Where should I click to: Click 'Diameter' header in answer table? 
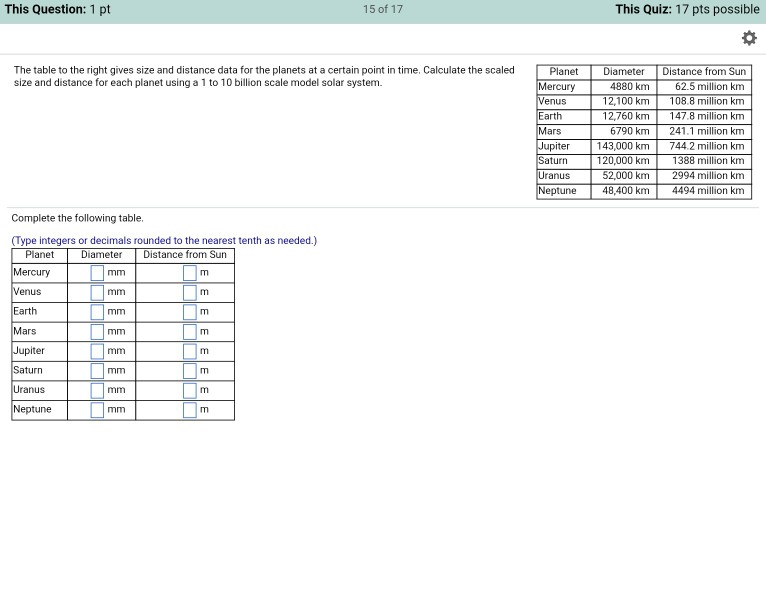102,254
